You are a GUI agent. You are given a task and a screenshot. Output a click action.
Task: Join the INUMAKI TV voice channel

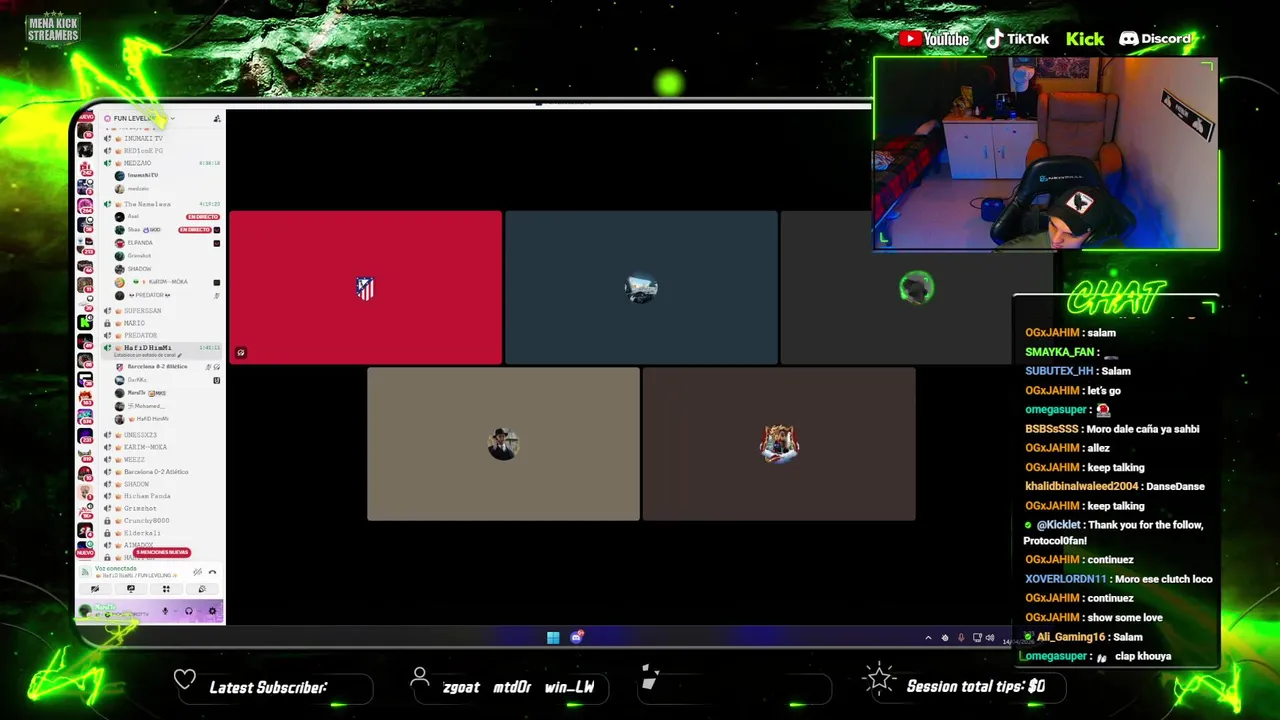tap(143, 138)
